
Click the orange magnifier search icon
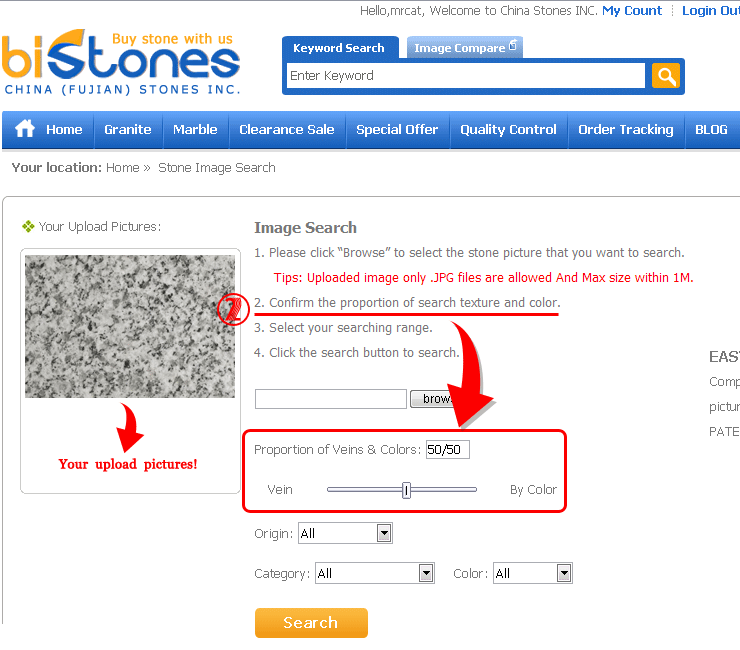click(x=665, y=76)
